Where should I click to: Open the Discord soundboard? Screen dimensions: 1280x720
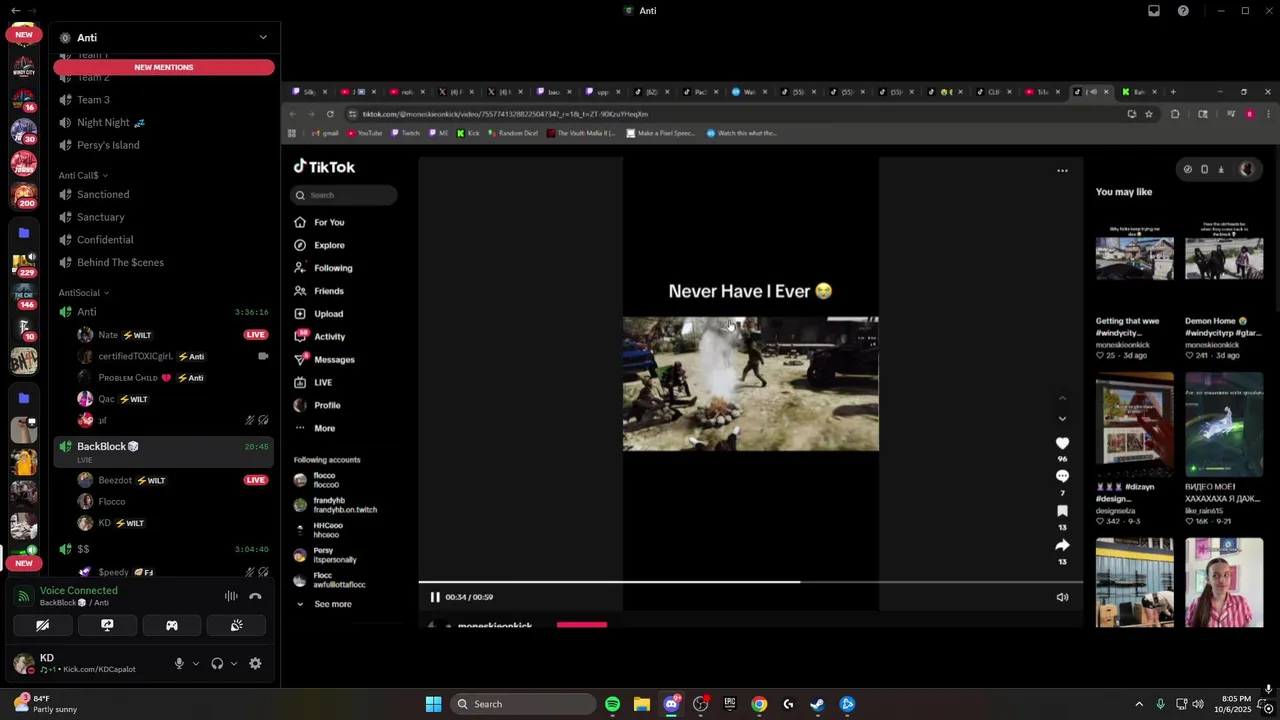(236, 625)
